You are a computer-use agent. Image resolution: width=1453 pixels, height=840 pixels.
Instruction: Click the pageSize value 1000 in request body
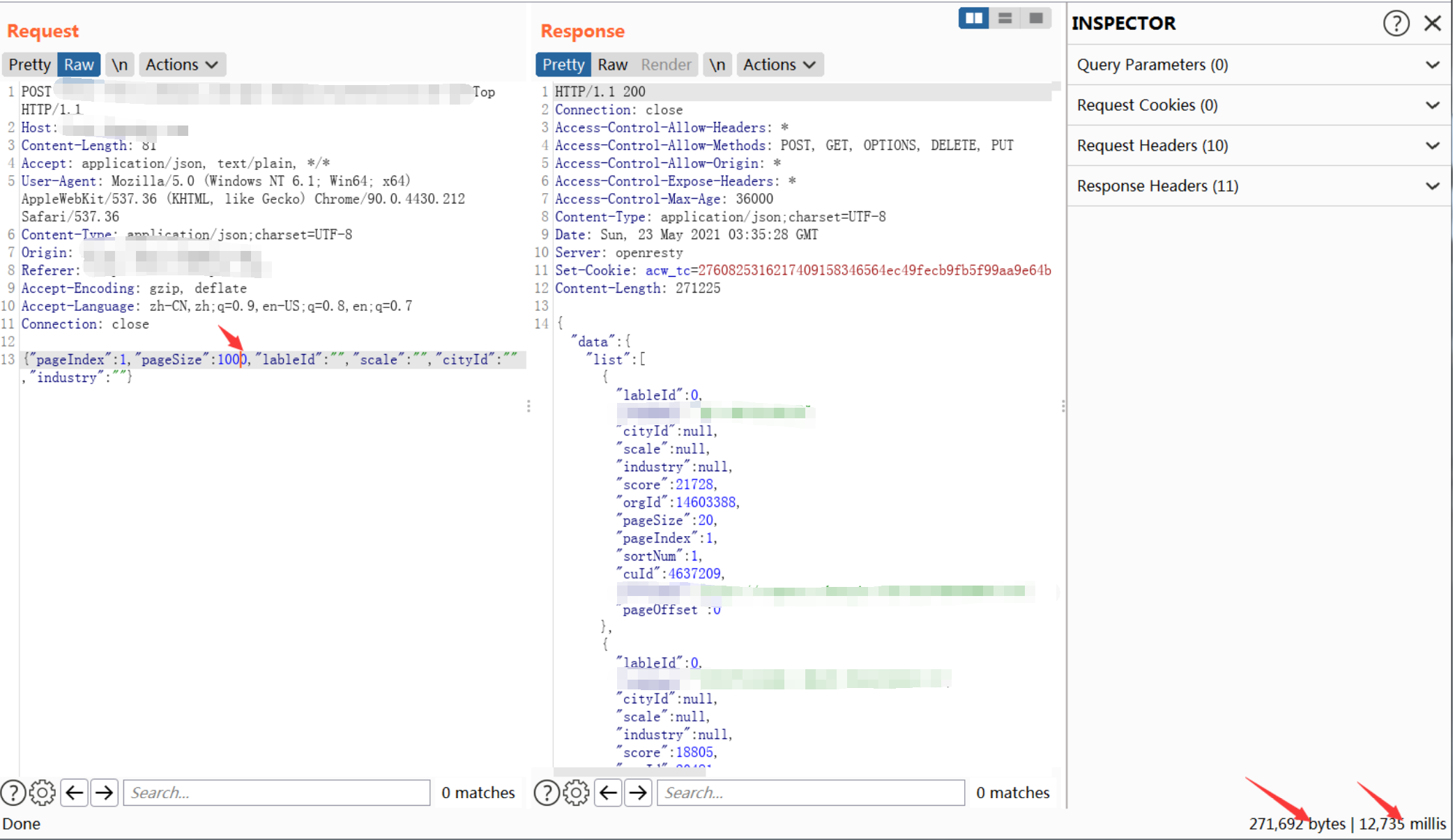tap(231, 360)
